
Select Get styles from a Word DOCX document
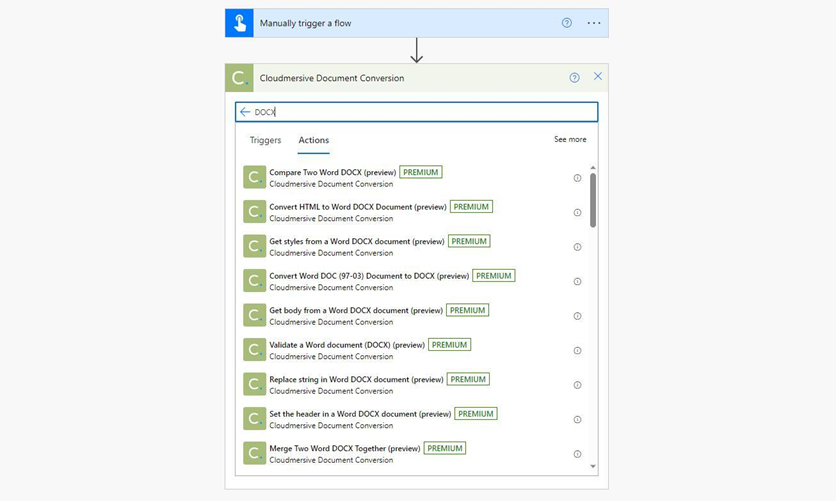[342, 241]
